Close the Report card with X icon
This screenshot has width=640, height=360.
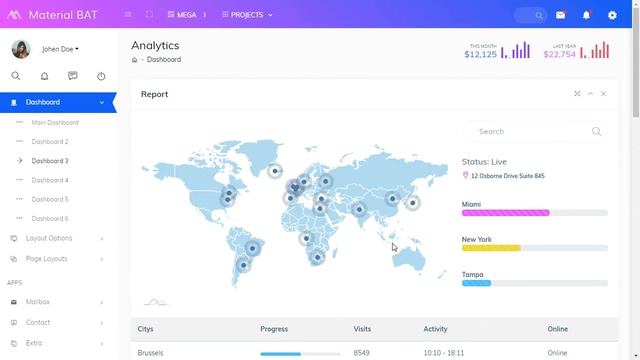[x=603, y=94]
